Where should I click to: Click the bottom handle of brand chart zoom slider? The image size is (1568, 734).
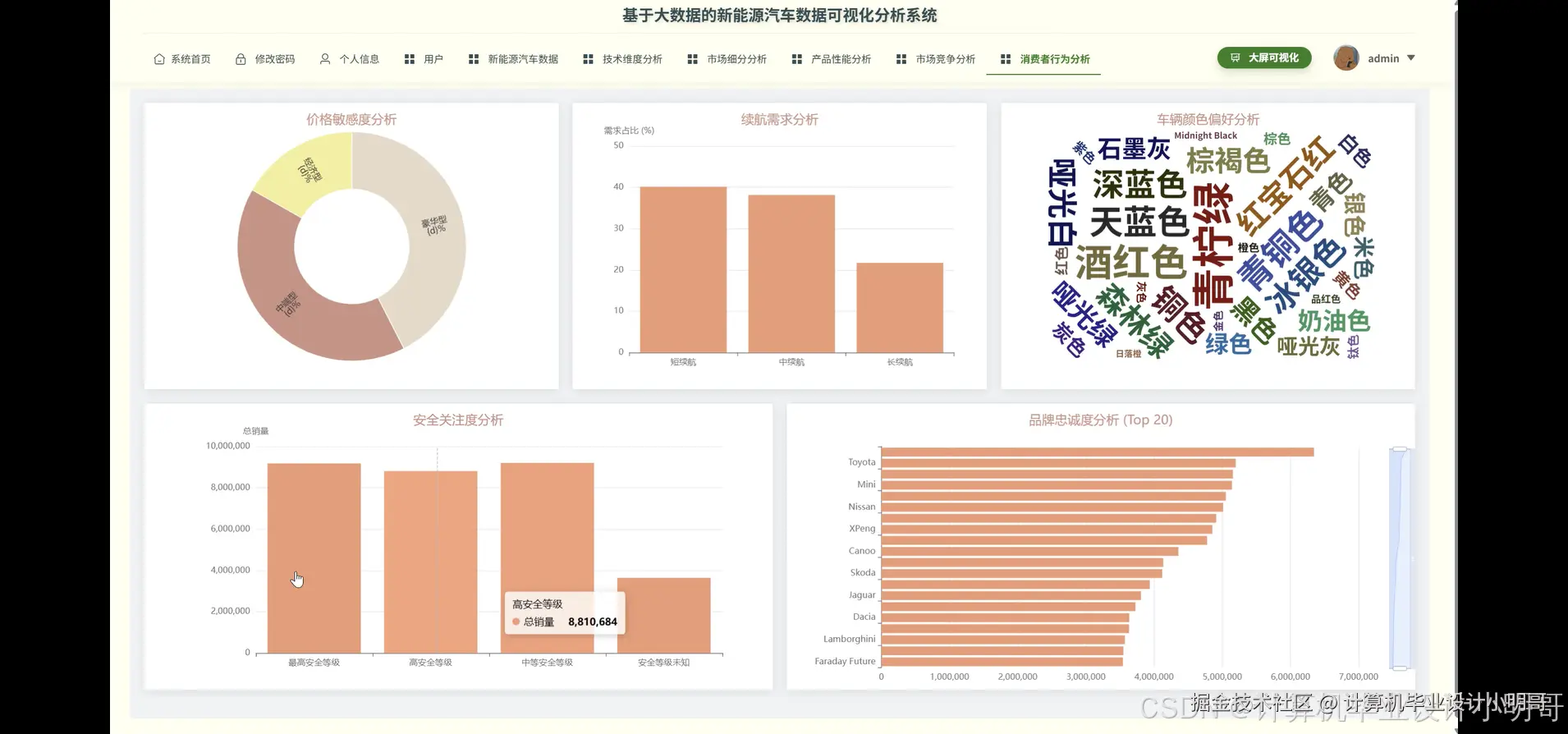coord(1400,668)
